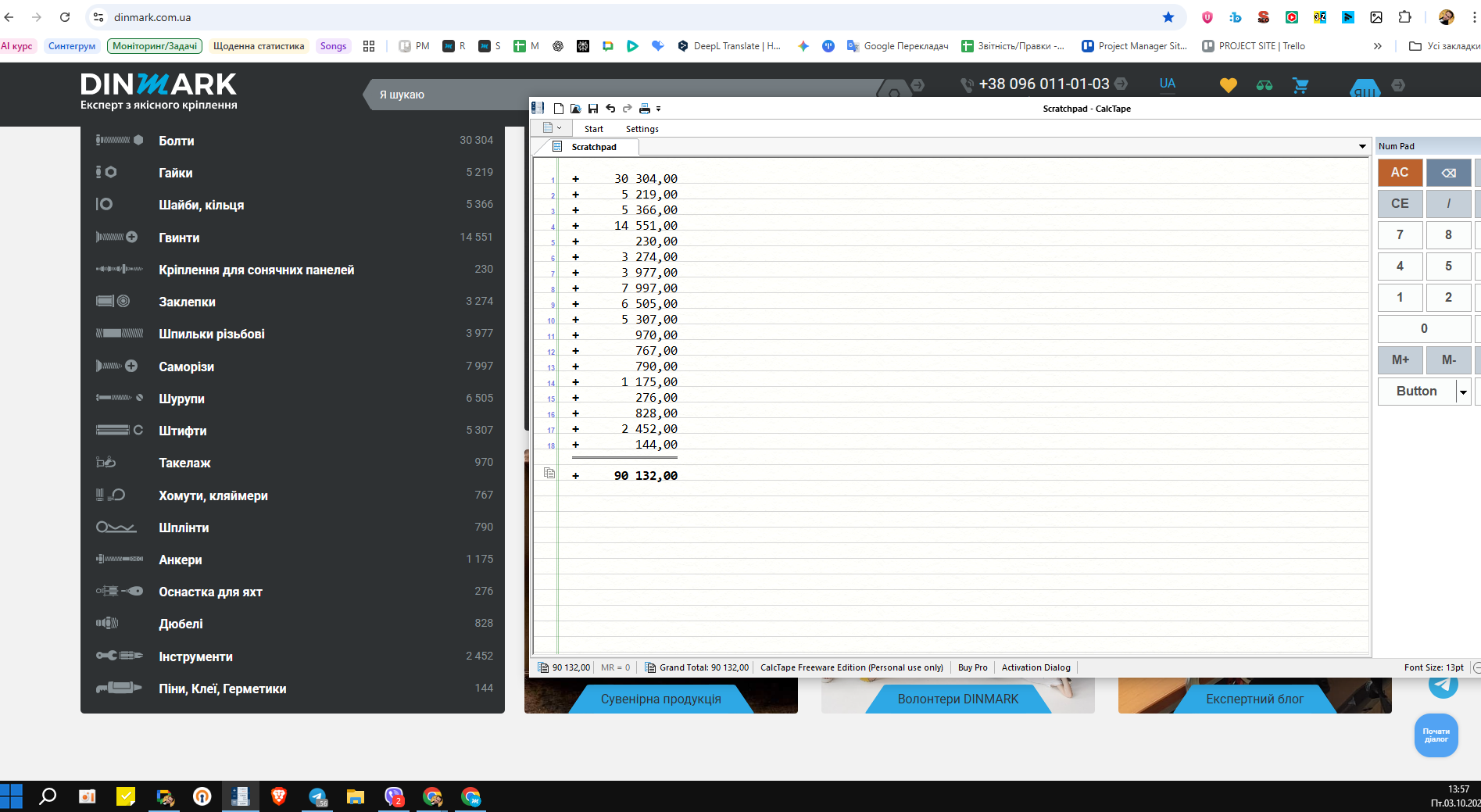The width and height of the screenshot is (1481, 812).
Task: Click digit 0 on the Num Pad
Action: point(1424,328)
